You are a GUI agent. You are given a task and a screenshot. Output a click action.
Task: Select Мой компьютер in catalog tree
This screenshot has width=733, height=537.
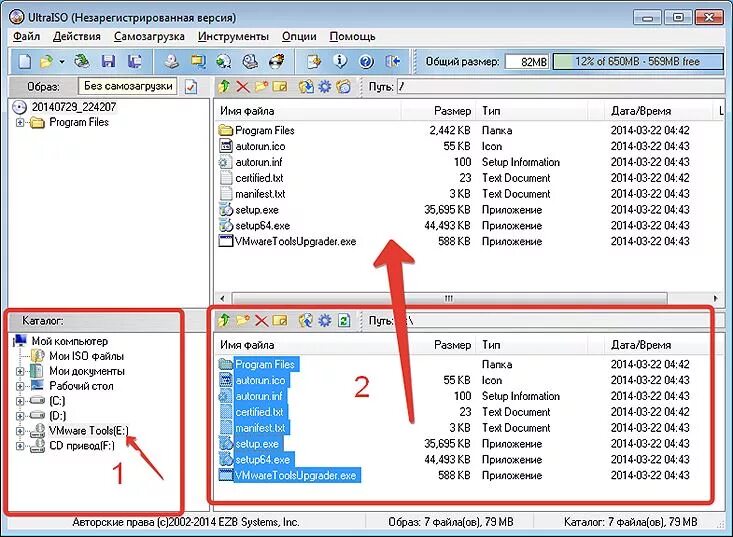tap(69, 341)
